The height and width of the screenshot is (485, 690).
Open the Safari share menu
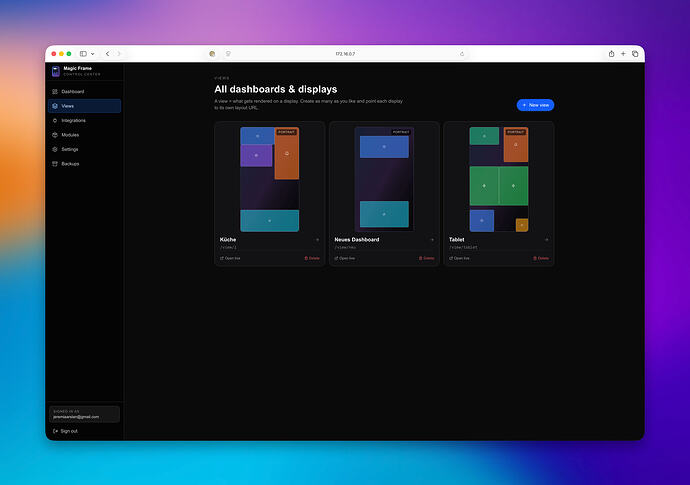pyautogui.click(x=611, y=54)
